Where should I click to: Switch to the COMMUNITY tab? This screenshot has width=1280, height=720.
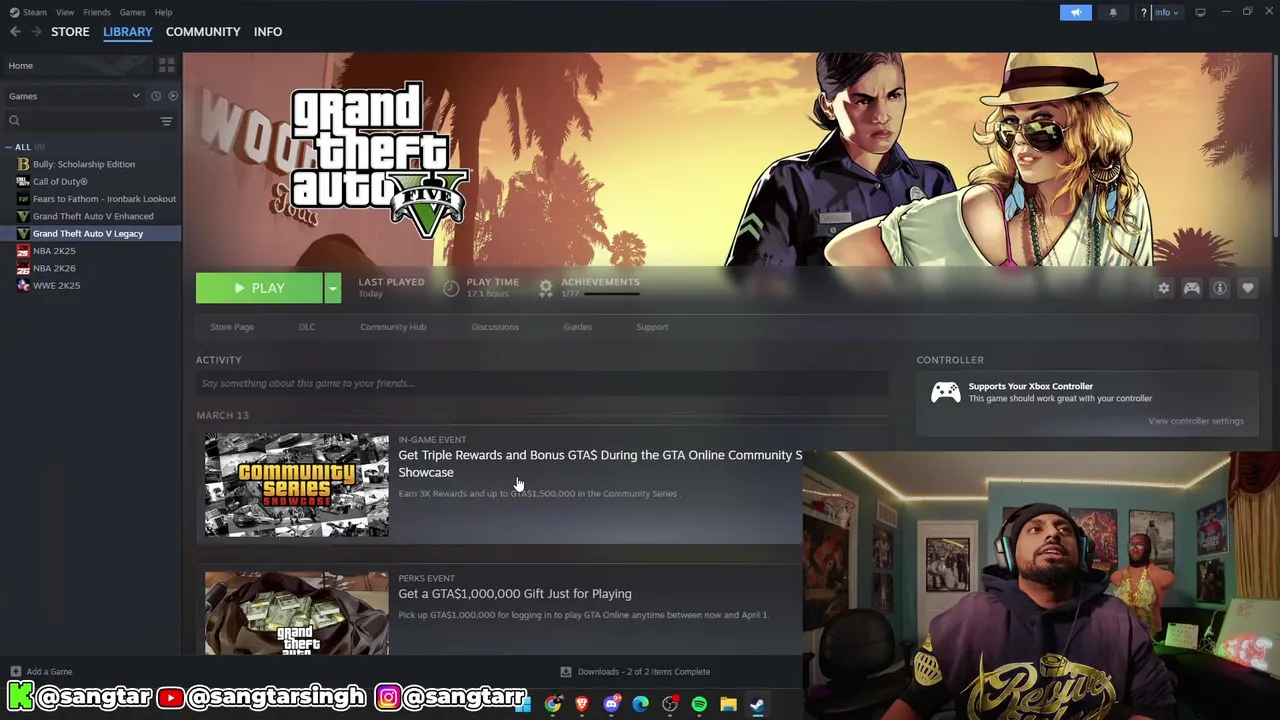(x=203, y=32)
